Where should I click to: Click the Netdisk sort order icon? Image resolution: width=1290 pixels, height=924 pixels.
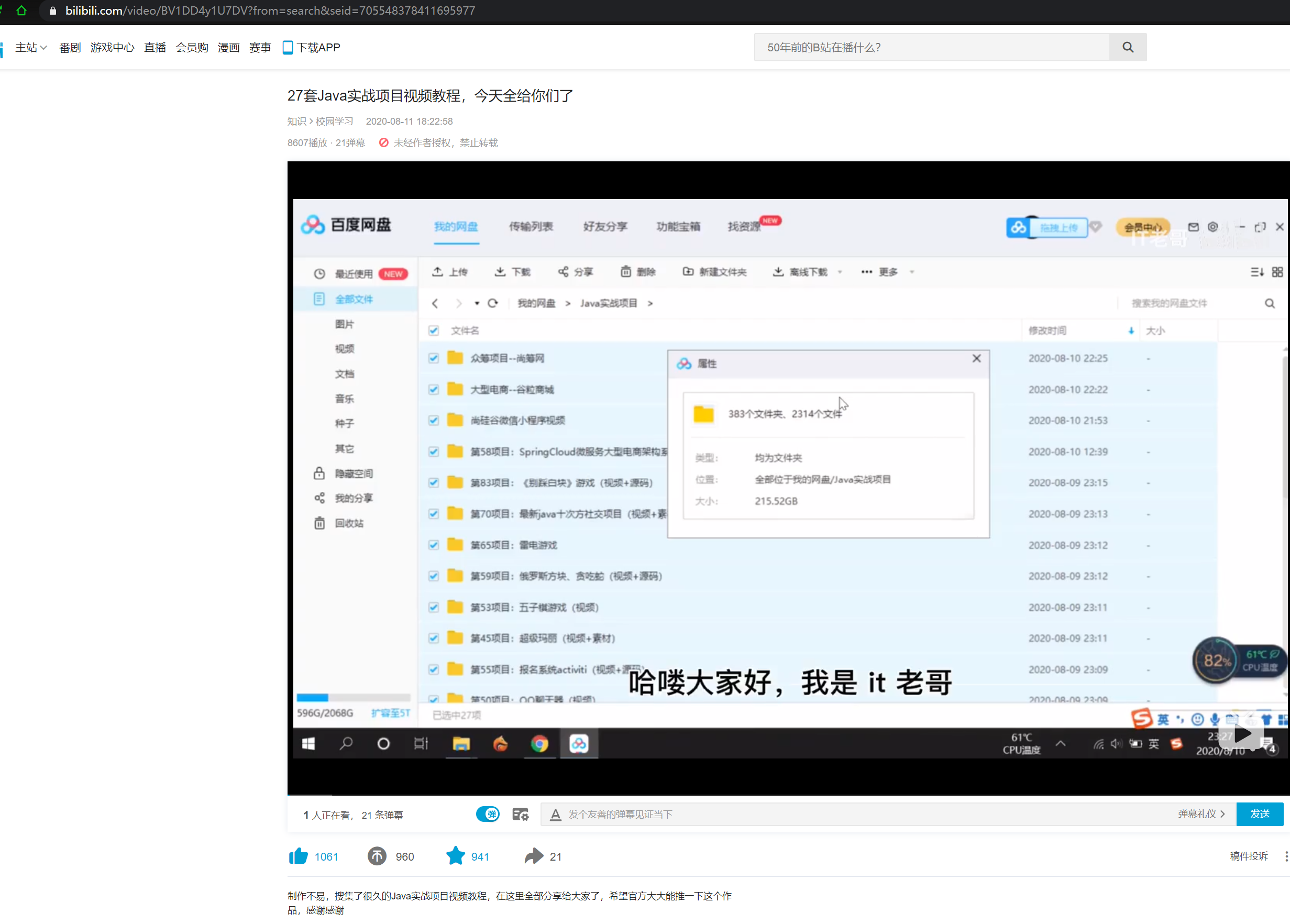[x=1257, y=272]
